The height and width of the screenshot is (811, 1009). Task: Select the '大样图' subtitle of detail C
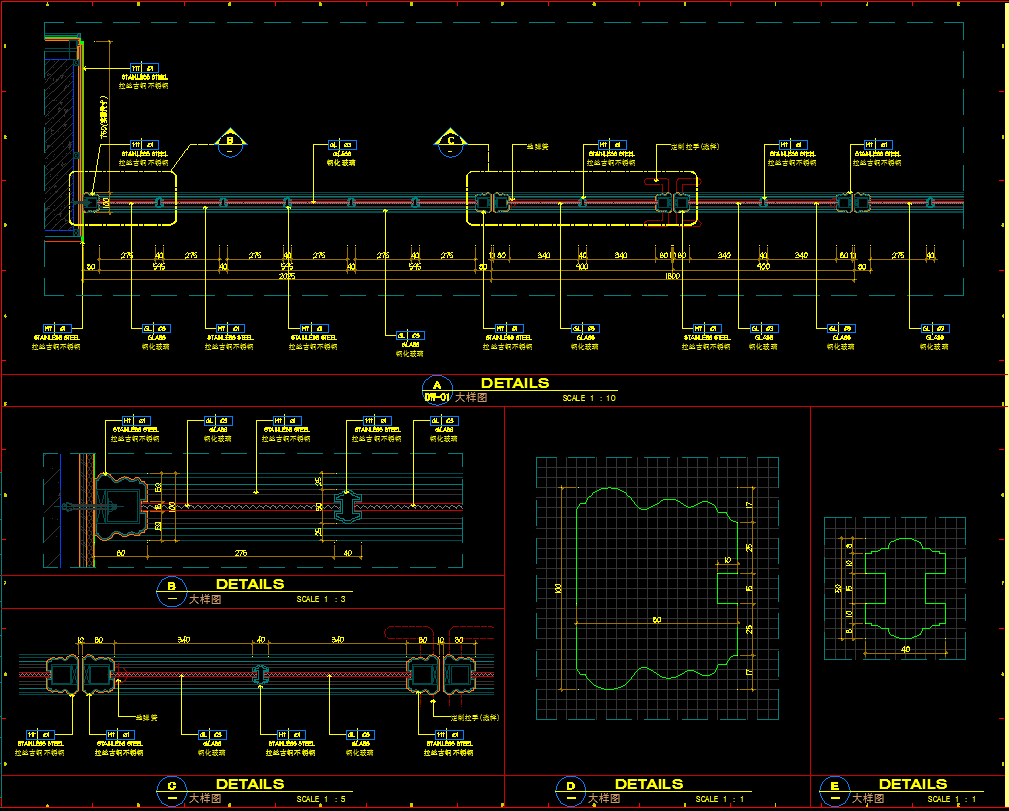click(x=205, y=799)
